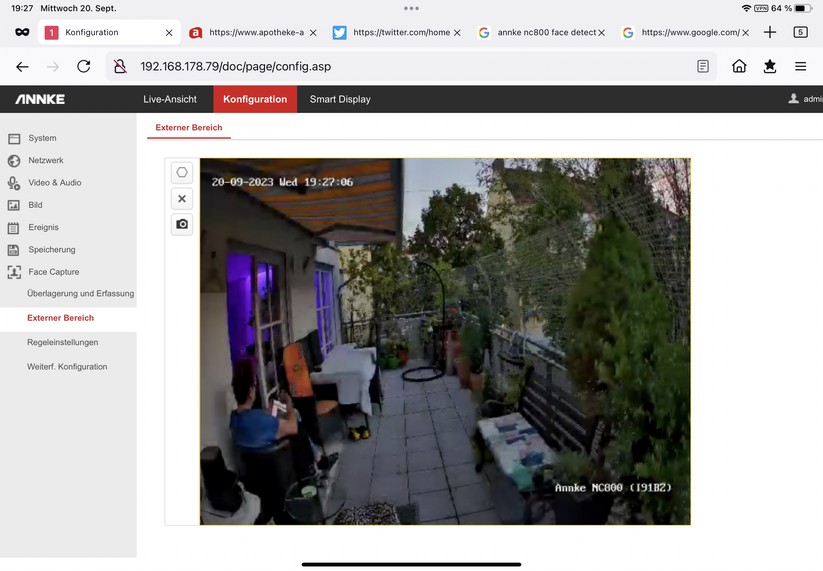Toggle reader mode icon in address bar
This screenshot has height=571, width=823.
[703, 66]
